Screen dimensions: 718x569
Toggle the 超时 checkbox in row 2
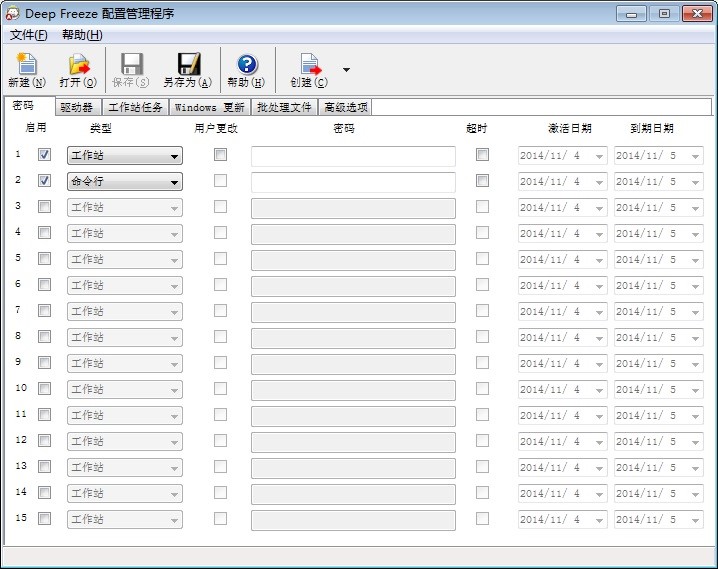point(482,181)
